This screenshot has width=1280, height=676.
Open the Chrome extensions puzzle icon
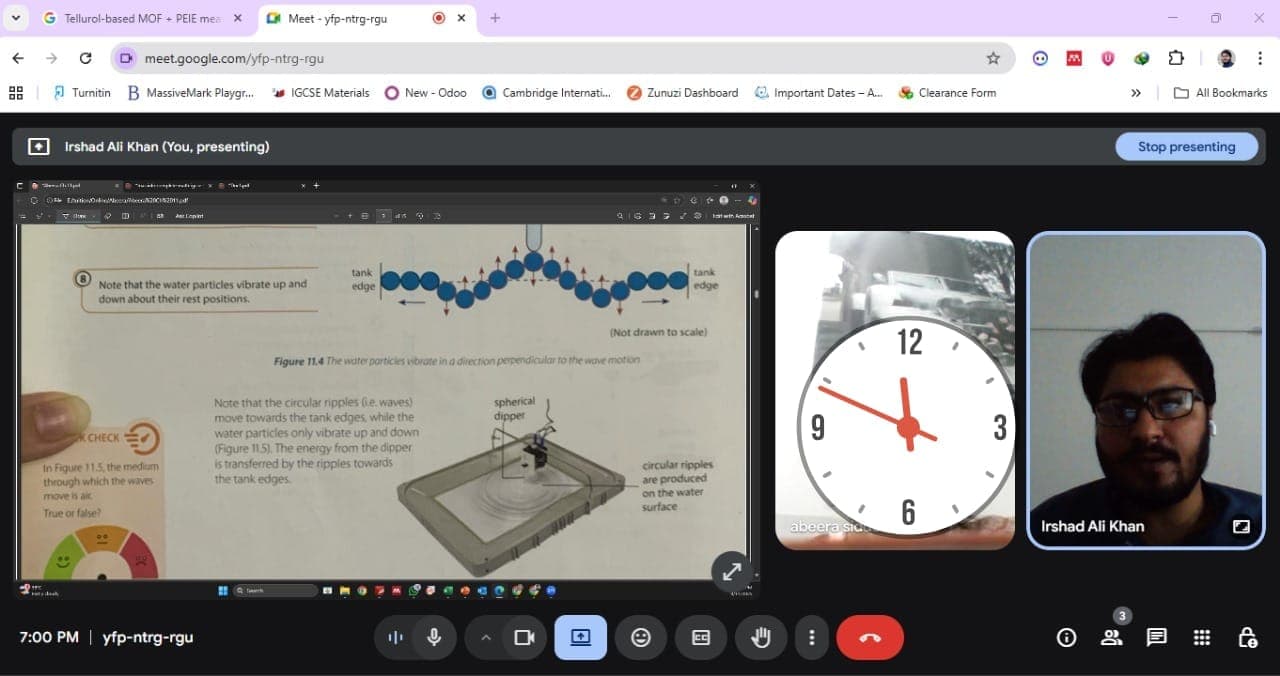click(1176, 58)
